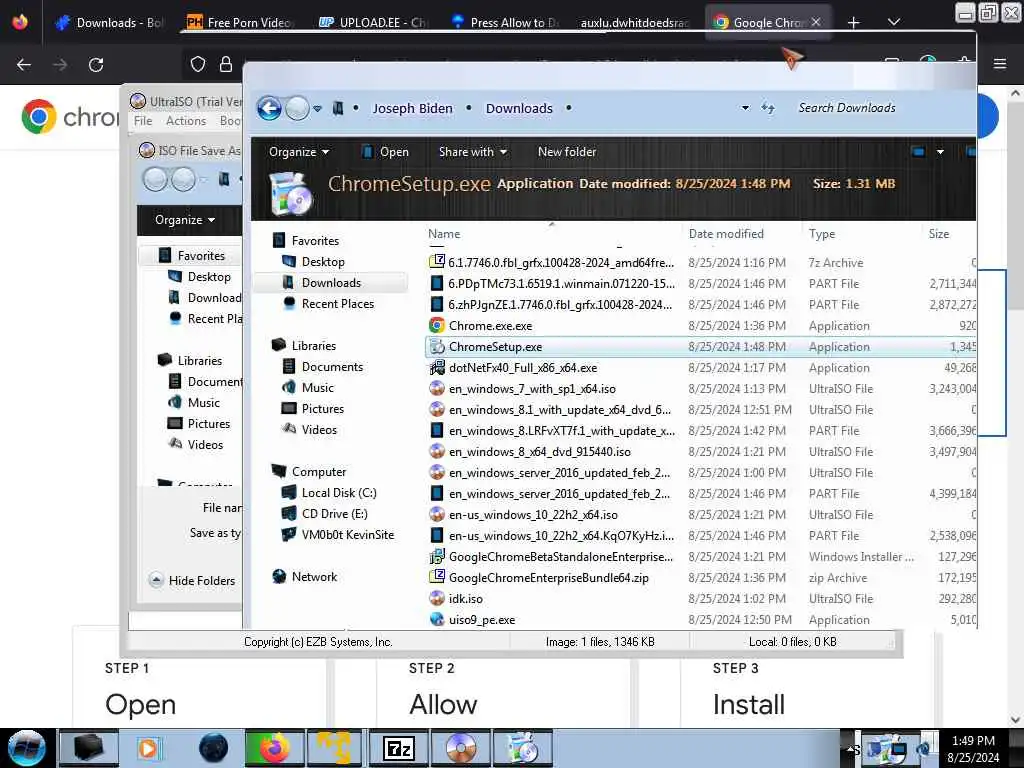Viewport: 1024px width, 768px height.
Task: Click the Firefox reload page icon
Action: (96, 65)
